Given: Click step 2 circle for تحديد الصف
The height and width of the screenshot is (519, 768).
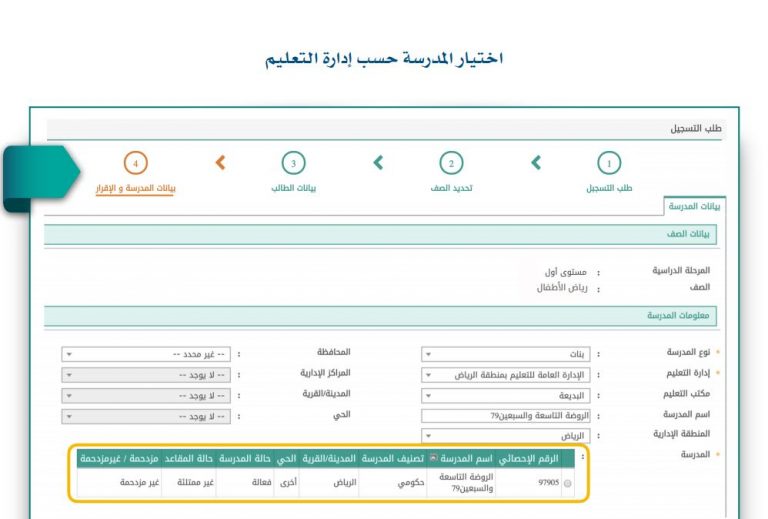Looking at the screenshot, I should (x=451, y=164).
